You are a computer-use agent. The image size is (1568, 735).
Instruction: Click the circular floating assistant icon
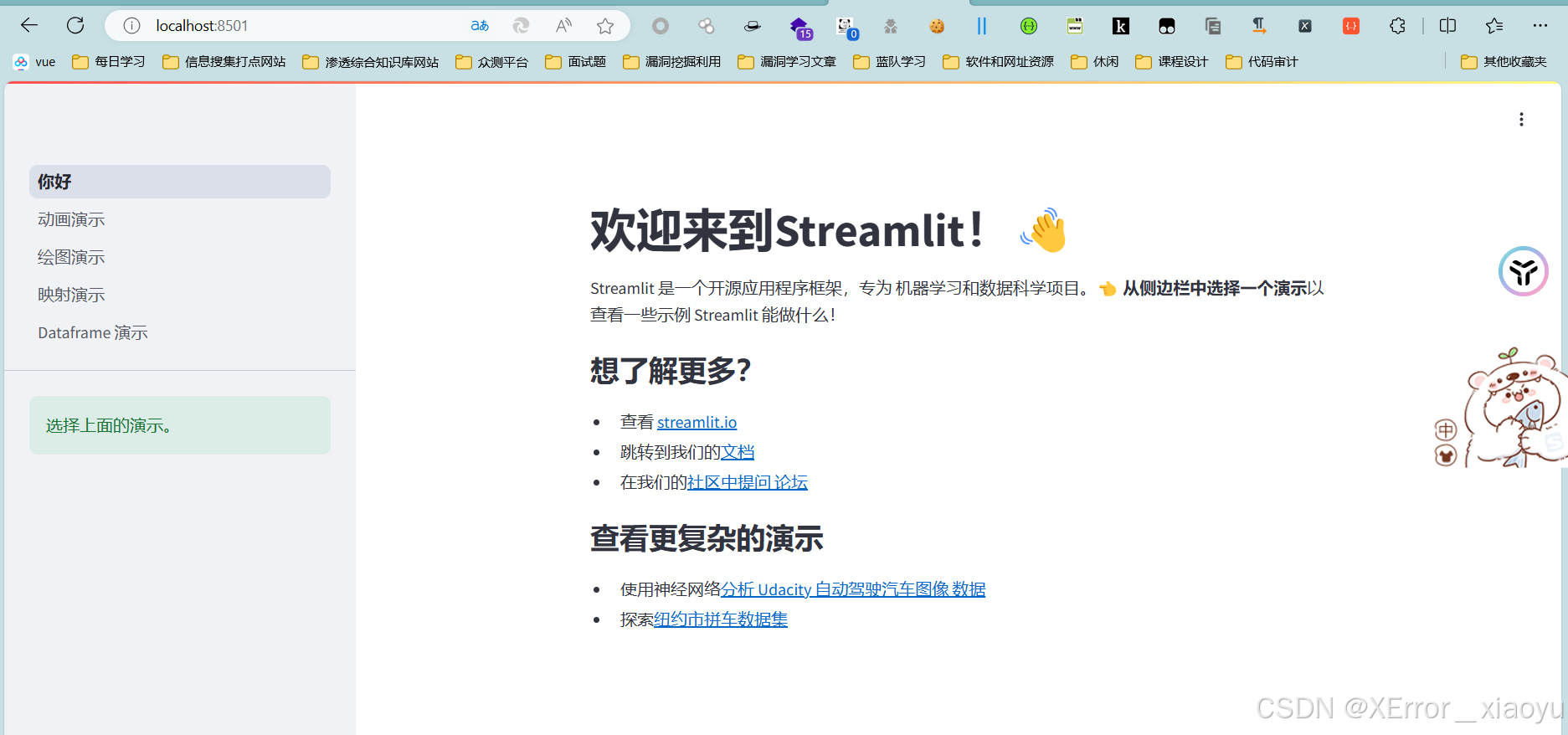tap(1523, 271)
